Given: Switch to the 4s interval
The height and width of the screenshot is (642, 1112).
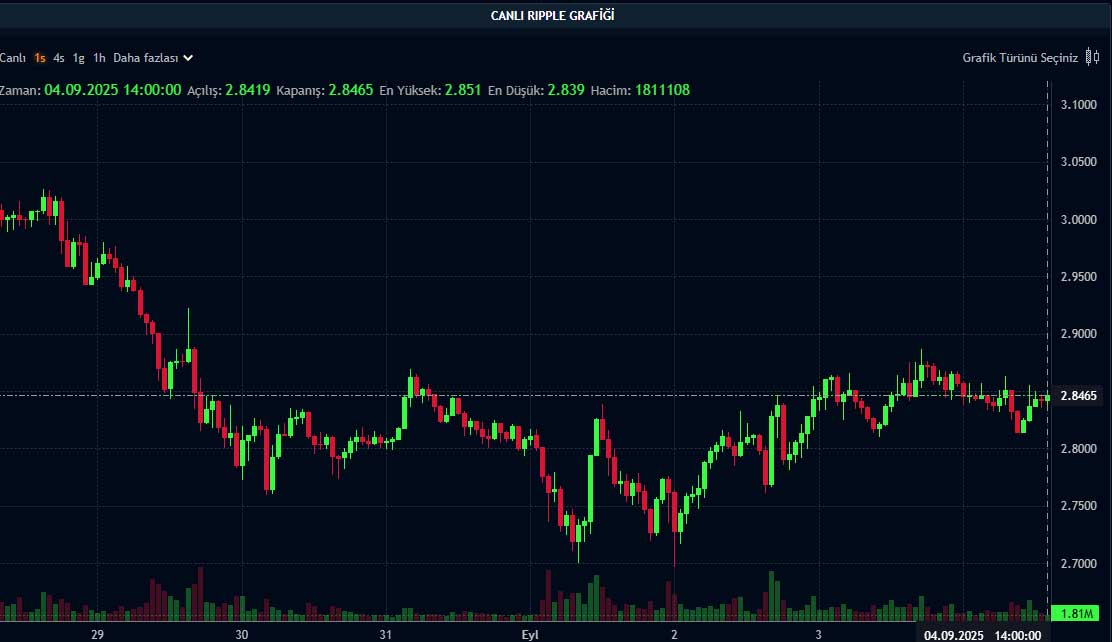Looking at the screenshot, I should [x=59, y=58].
